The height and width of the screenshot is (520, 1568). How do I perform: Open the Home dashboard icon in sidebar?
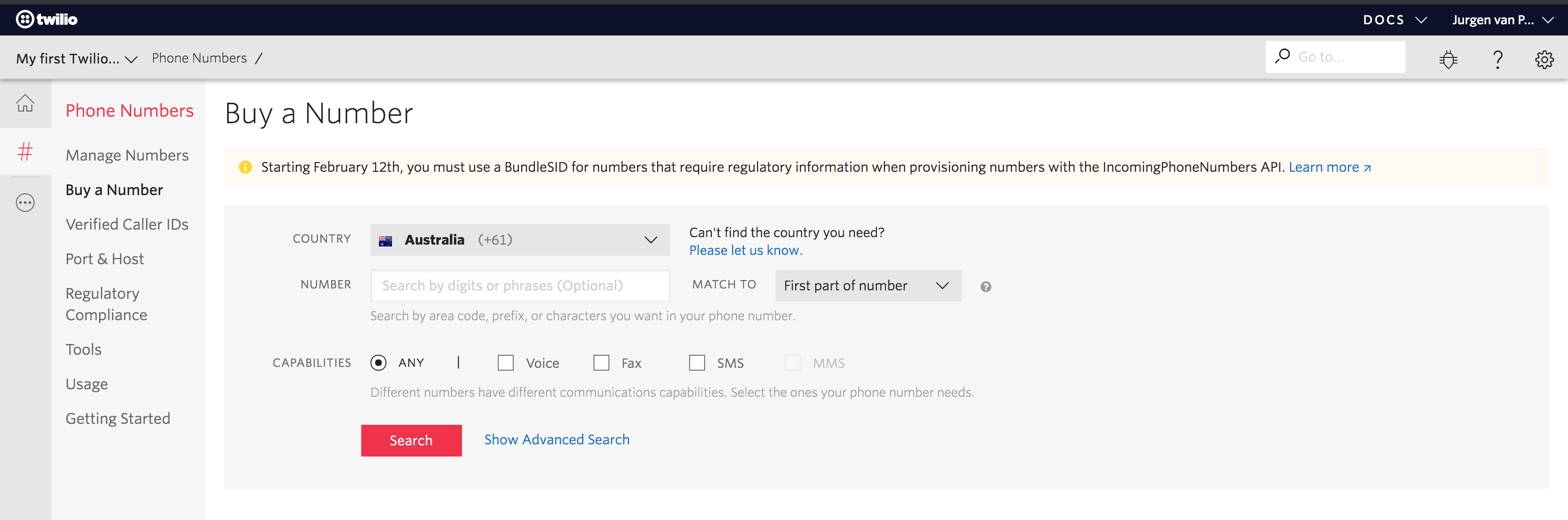coord(25,103)
